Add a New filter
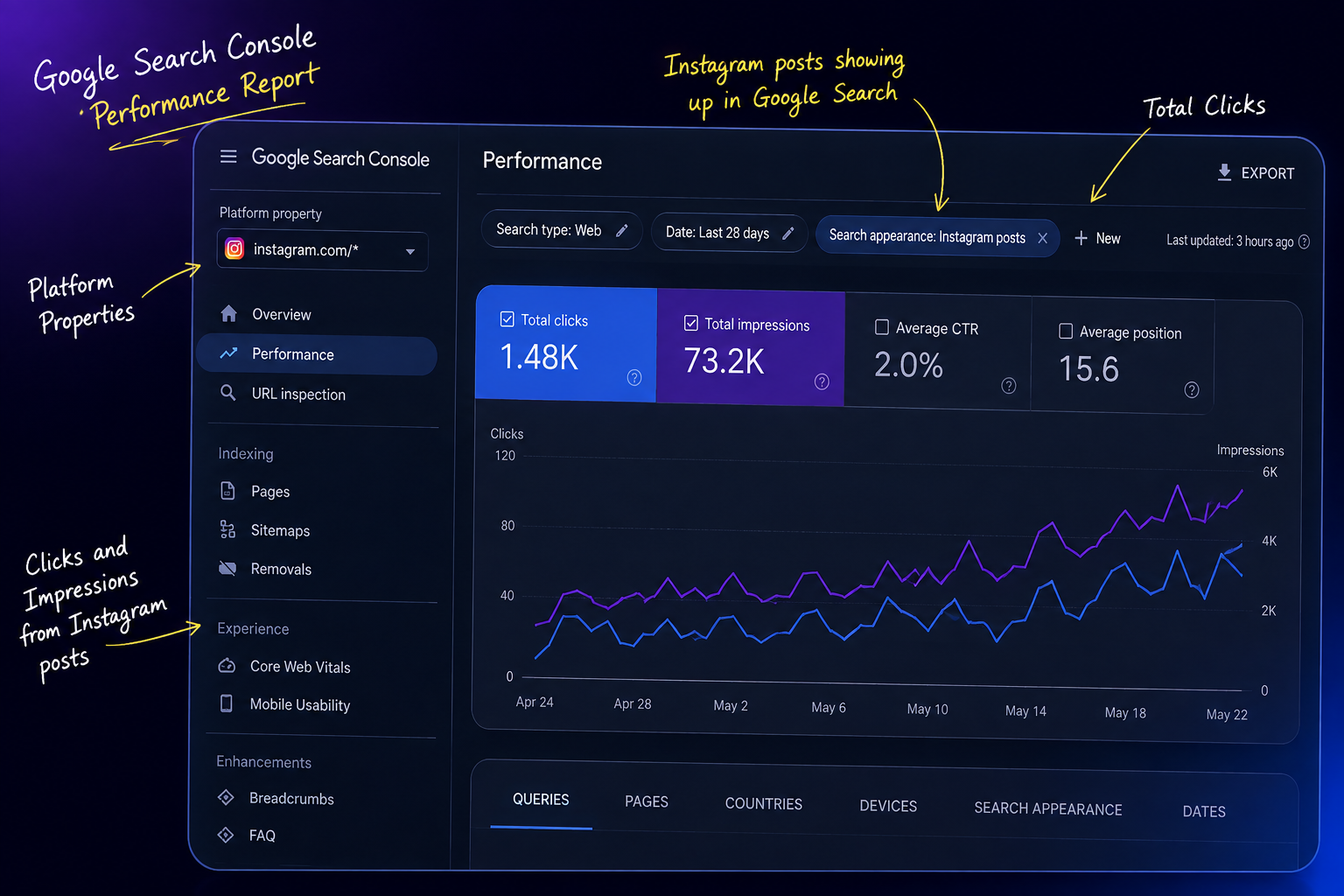1344x896 pixels. click(x=1097, y=239)
